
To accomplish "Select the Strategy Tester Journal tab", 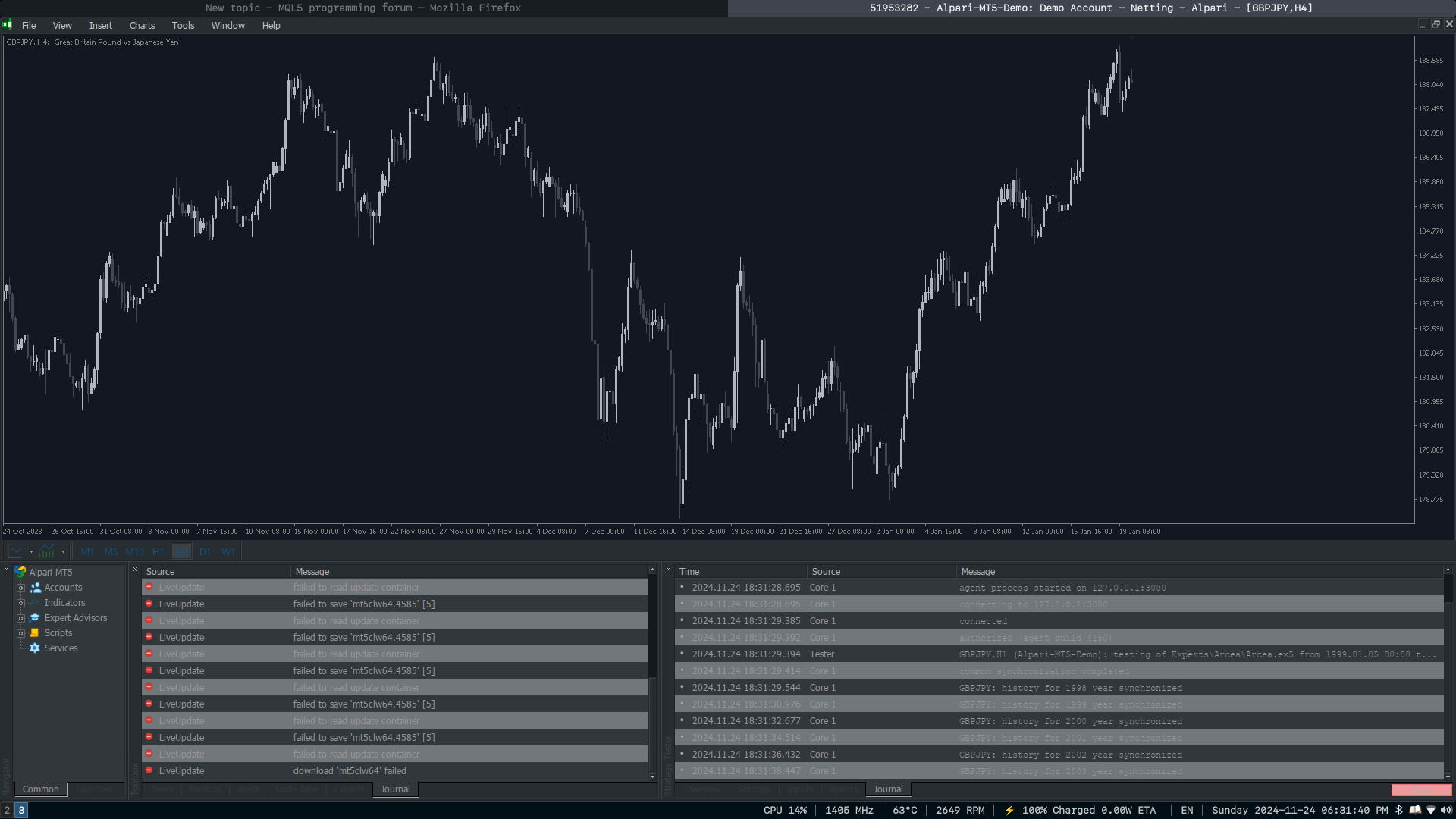I will pos(888,789).
